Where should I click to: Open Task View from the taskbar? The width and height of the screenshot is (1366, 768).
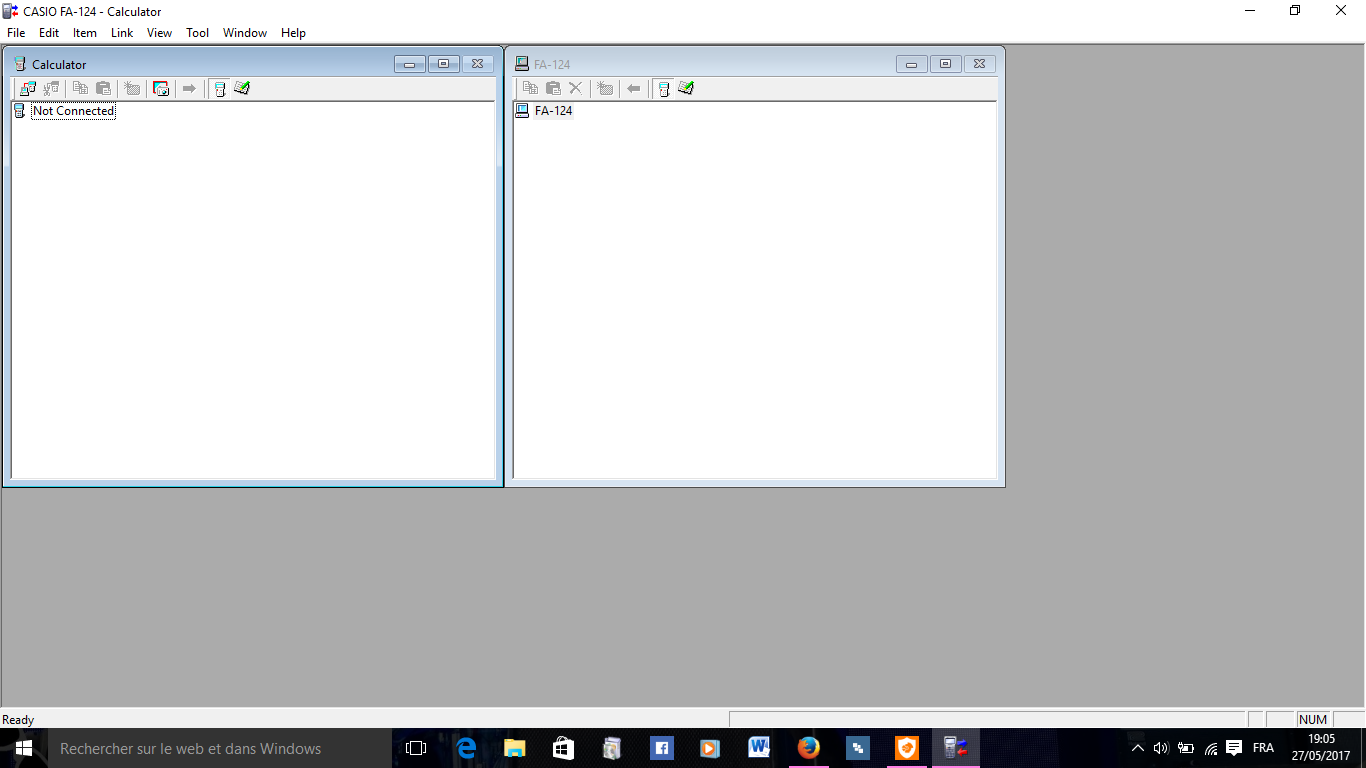click(416, 748)
